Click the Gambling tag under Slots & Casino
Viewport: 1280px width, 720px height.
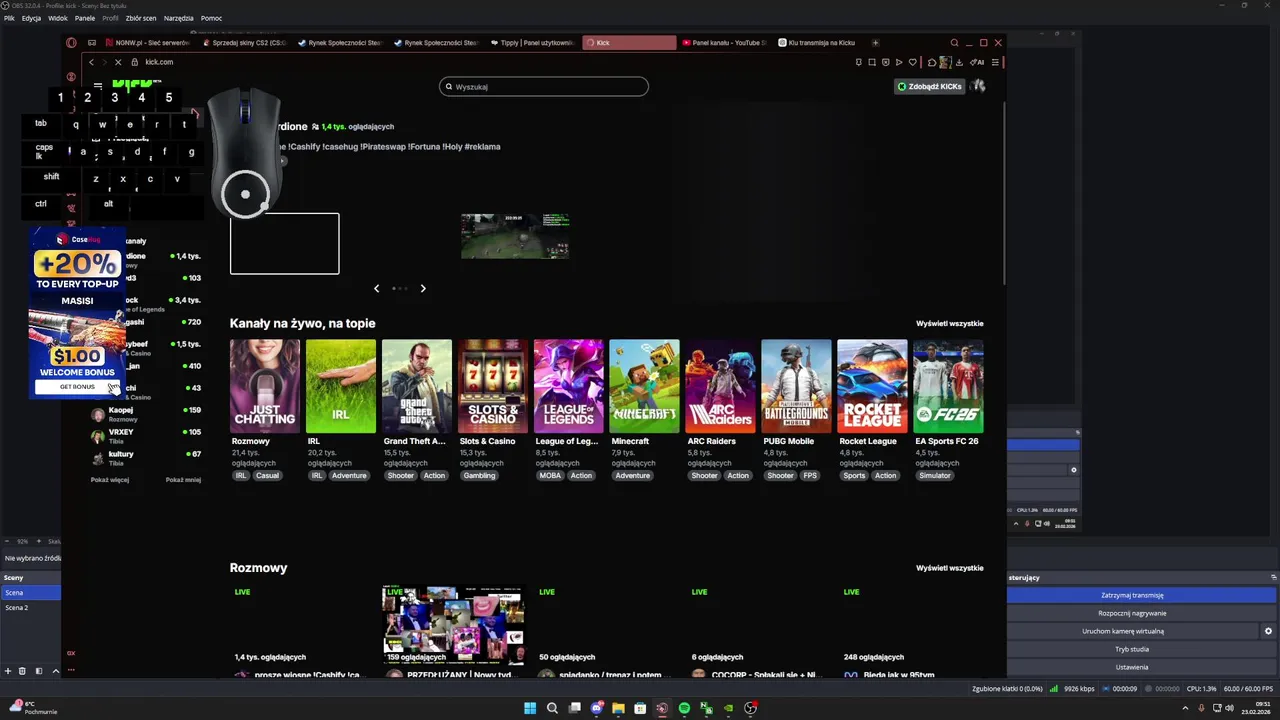click(479, 475)
